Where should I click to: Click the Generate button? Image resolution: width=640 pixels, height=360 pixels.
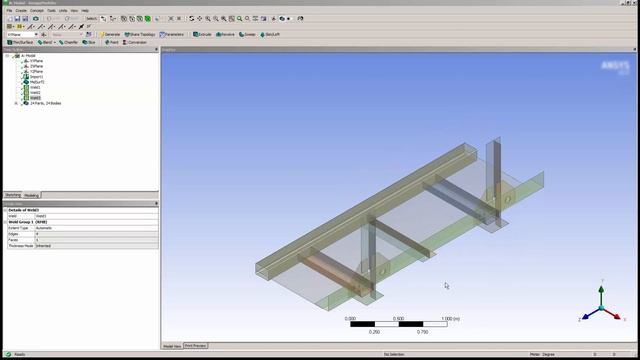point(110,35)
